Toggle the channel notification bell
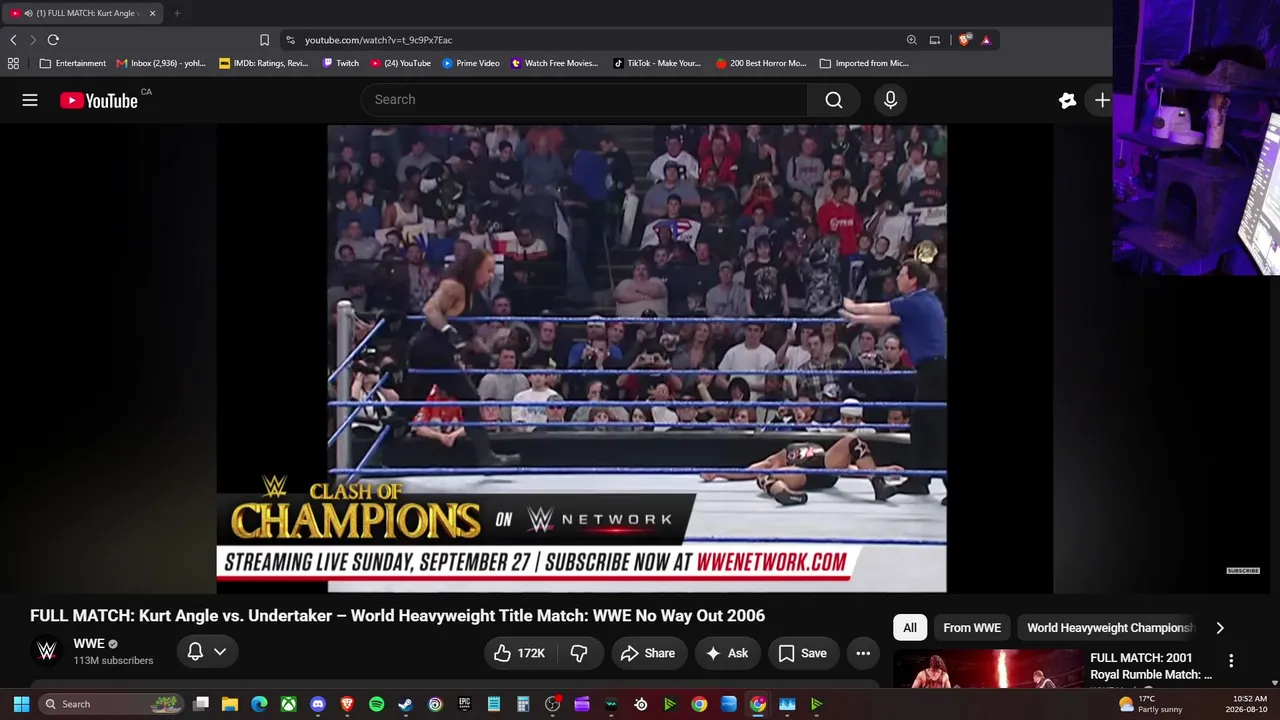This screenshot has height=720, width=1280. click(195, 652)
